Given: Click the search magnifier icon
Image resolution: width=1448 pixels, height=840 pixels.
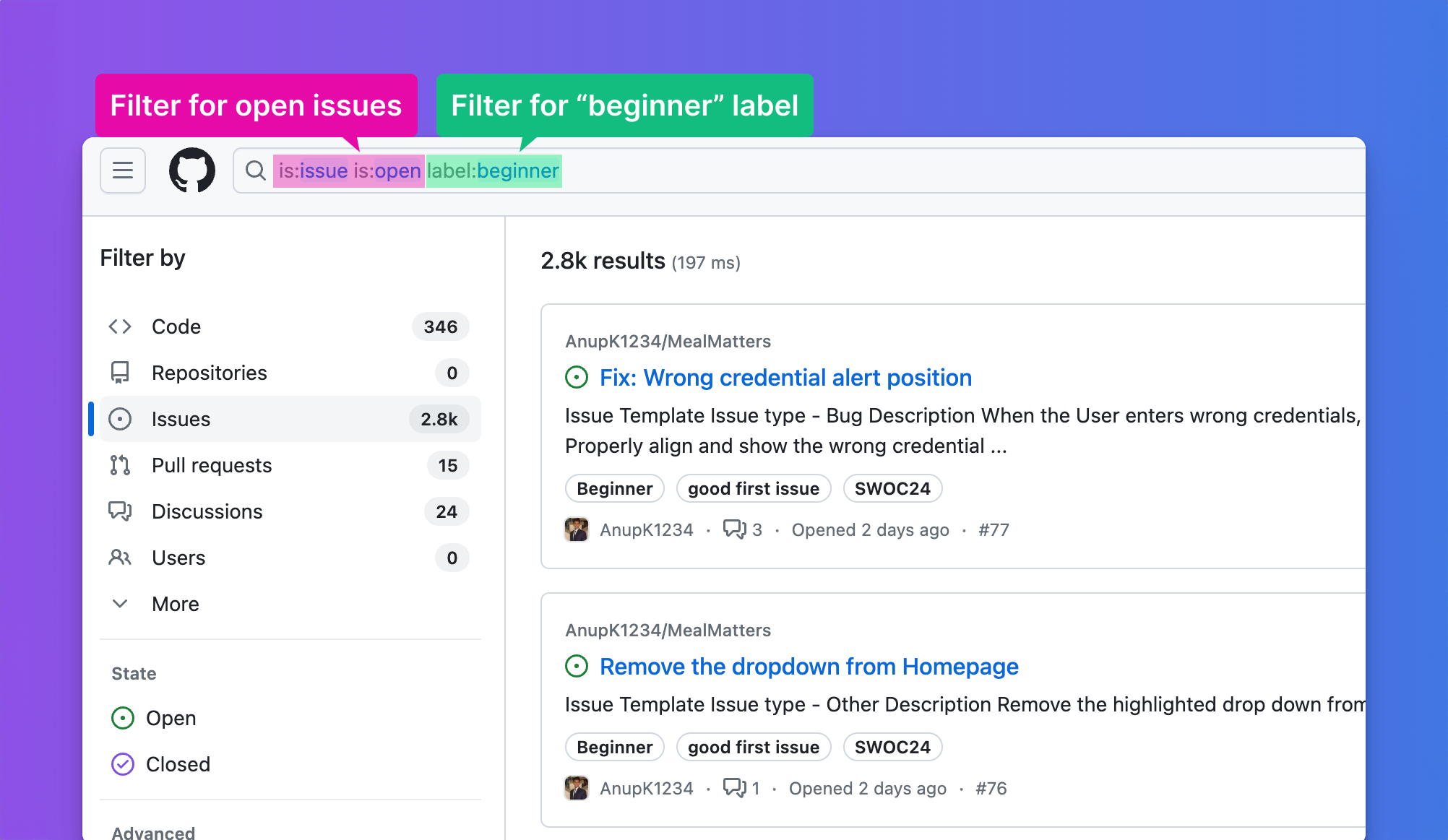Looking at the screenshot, I should click(255, 170).
